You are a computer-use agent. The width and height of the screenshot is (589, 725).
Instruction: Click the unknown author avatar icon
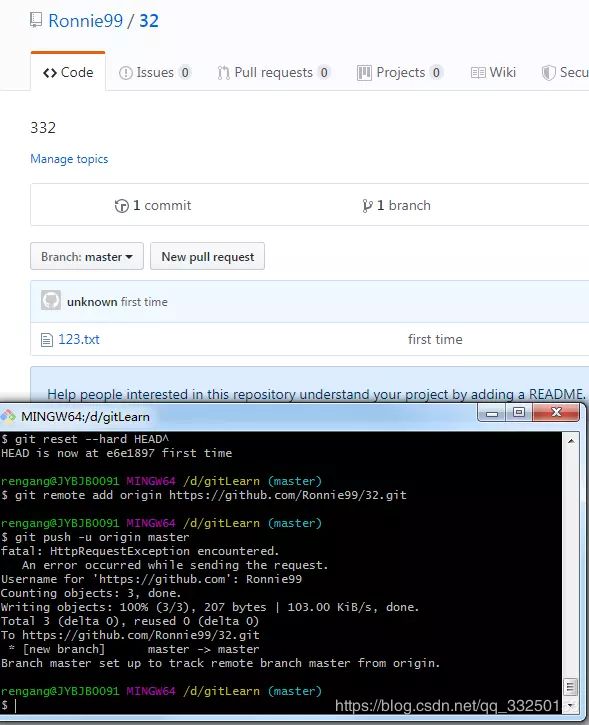[x=51, y=301]
